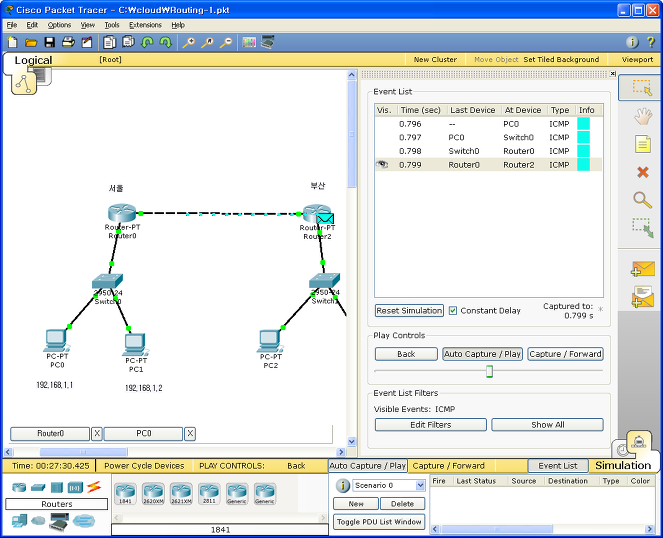Select Switches device category icon

pyautogui.click(x=38, y=487)
